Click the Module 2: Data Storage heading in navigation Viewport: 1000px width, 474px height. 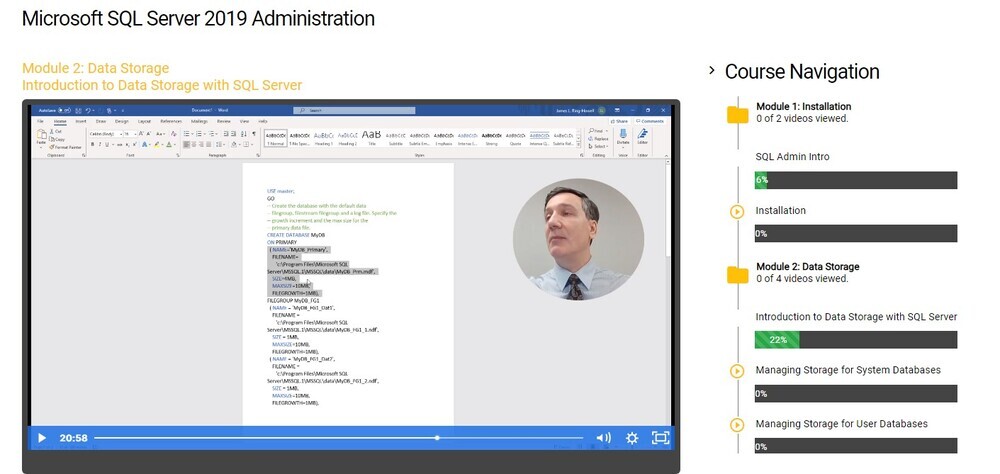click(807, 267)
